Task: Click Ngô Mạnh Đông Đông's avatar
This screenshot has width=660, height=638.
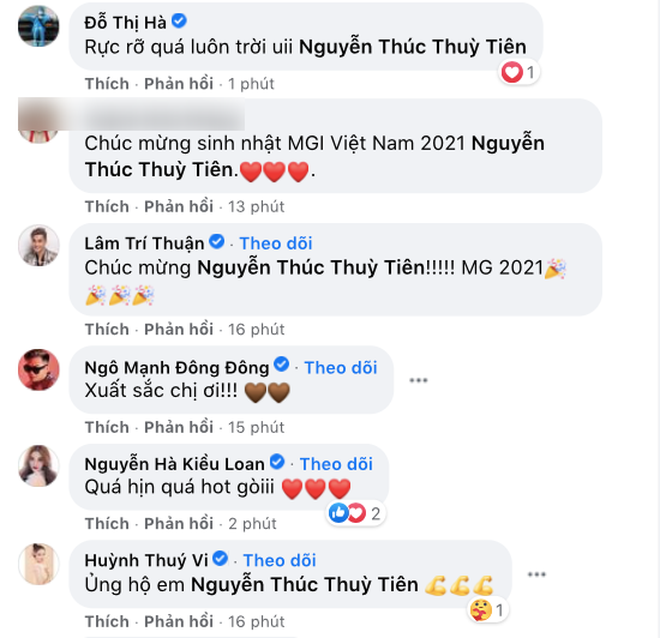Action: [39, 370]
